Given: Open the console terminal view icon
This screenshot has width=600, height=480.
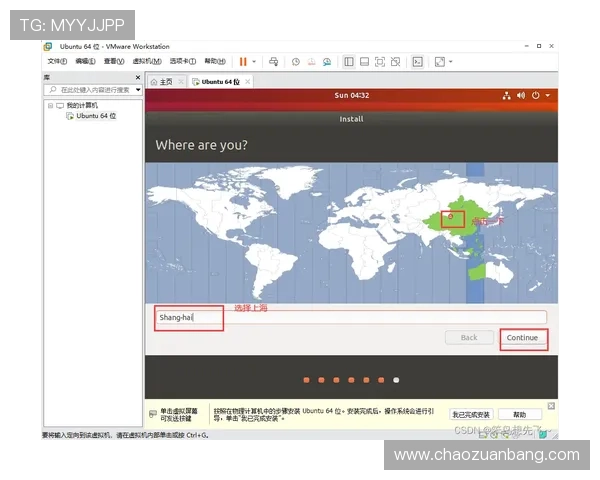Looking at the screenshot, I should tap(417, 61).
